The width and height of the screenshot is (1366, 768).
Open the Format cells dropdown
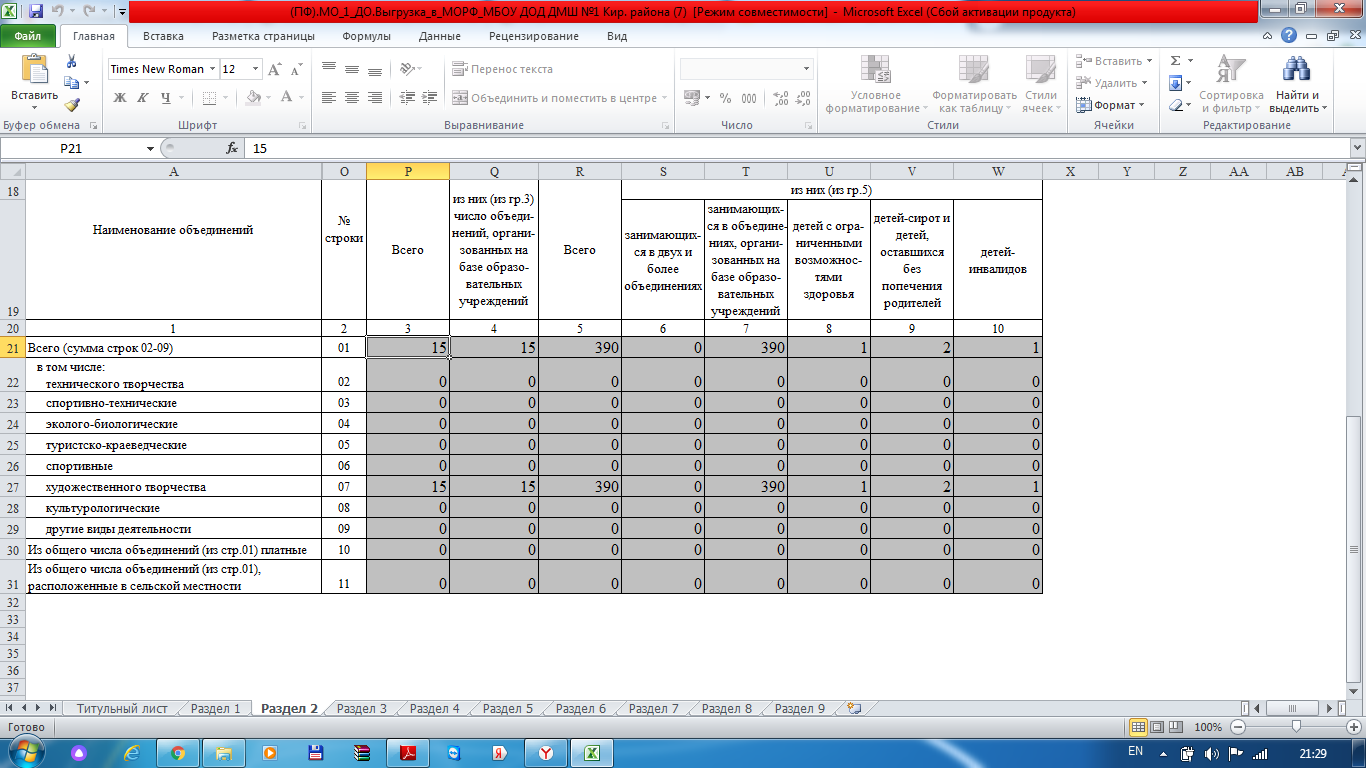tap(1113, 105)
